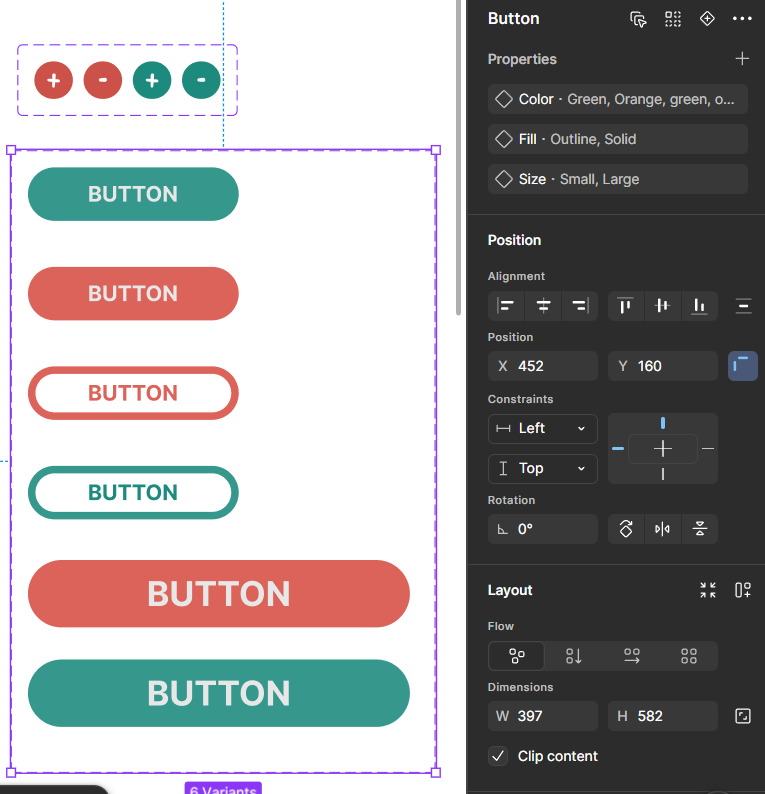
Task: Select grid flow layout option
Action: click(x=689, y=656)
